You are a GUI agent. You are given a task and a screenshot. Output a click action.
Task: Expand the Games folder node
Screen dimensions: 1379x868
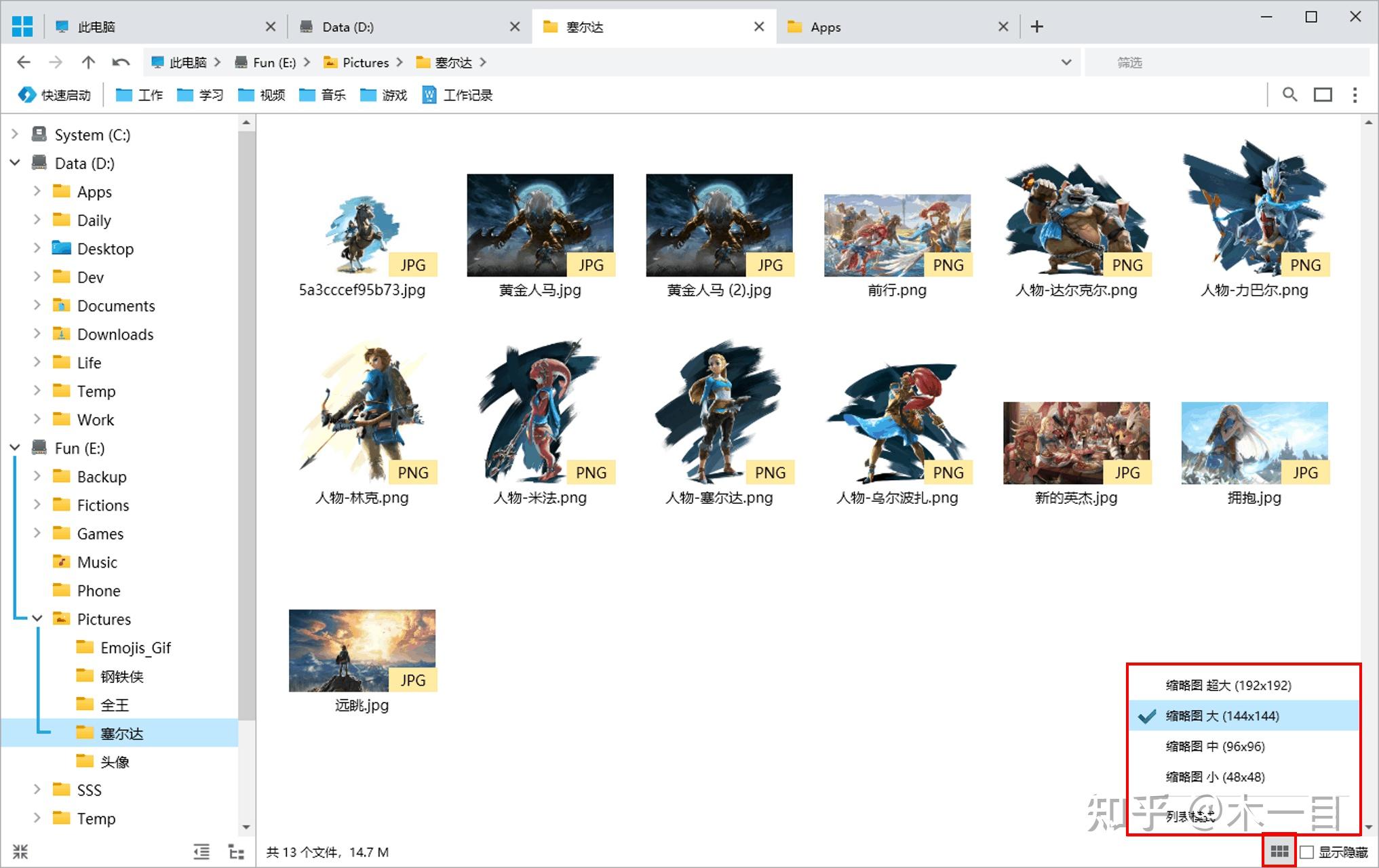(37, 533)
